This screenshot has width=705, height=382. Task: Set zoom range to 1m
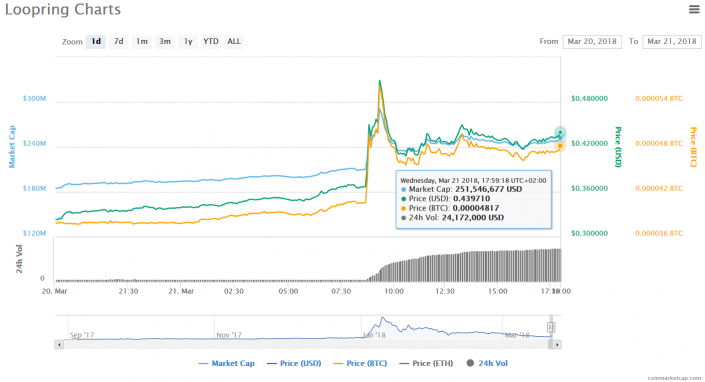click(x=142, y=41)
